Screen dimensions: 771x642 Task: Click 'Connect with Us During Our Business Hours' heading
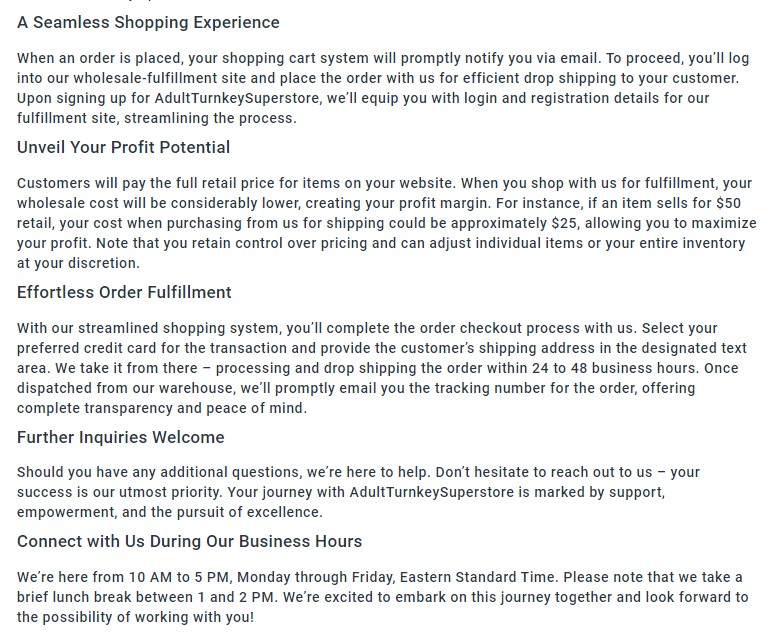point(189,541)
